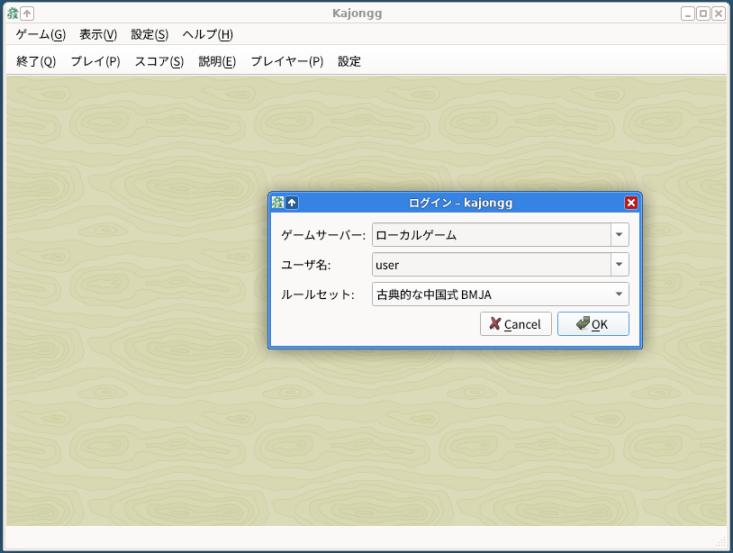The image size is (733, 553).
Task: Maximize the Kajongg main window
Action: point(703,14)
